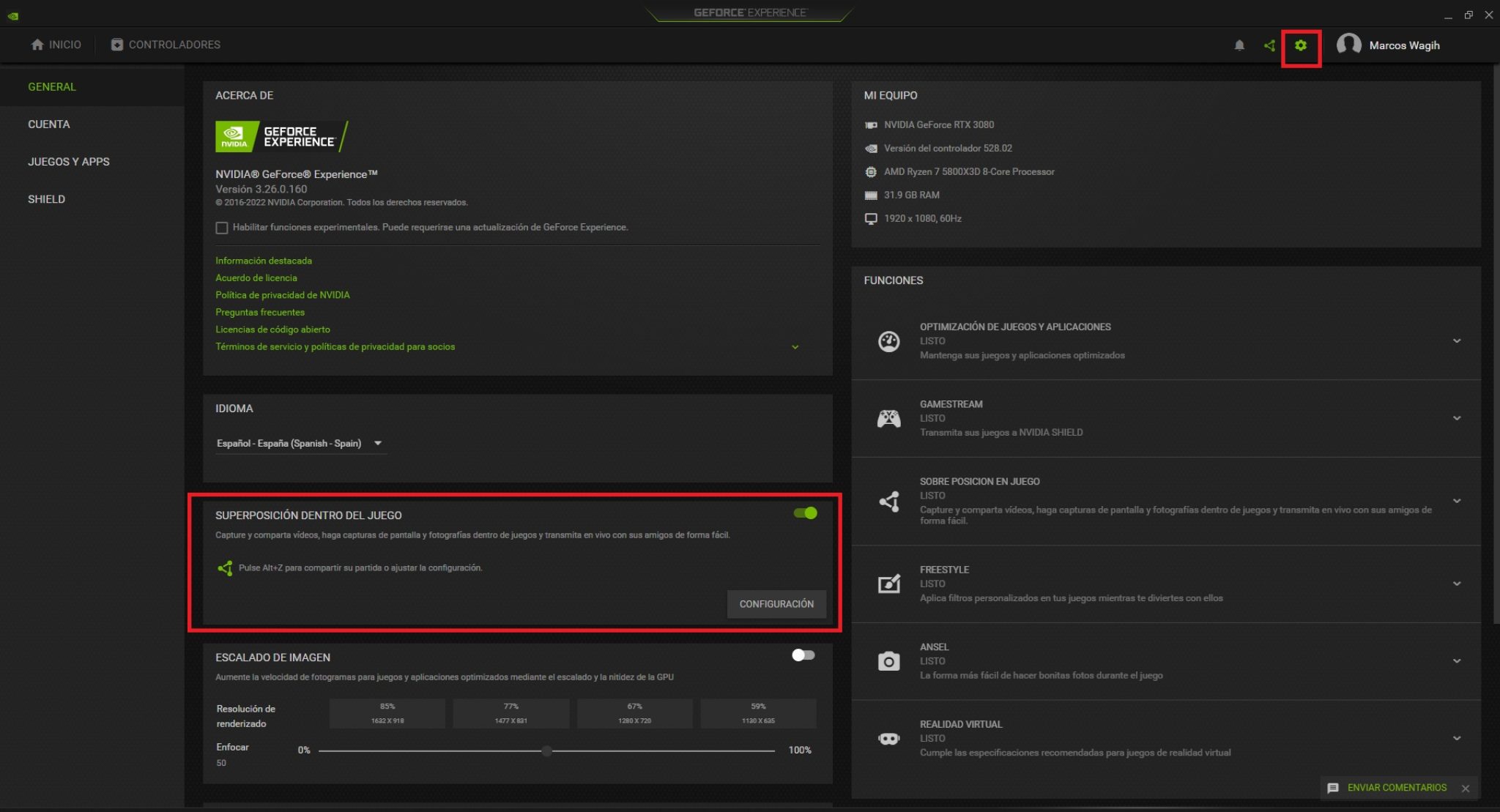This screenshot has height=812, width=1500.
Task: Click the ANSEL camera icon
Action: pos(888,660)
